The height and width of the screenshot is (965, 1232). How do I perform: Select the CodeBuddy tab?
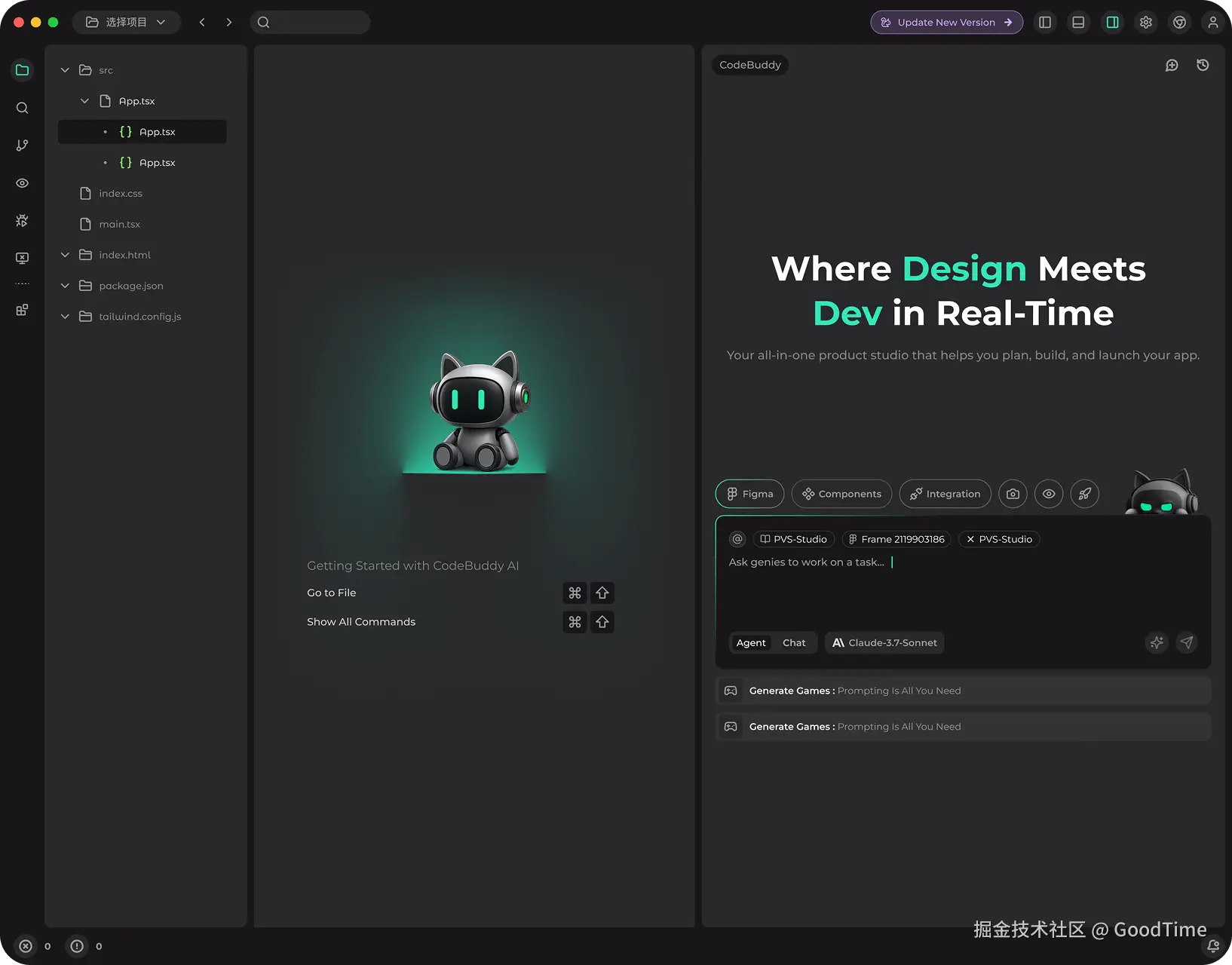click(x=750, y=65)
